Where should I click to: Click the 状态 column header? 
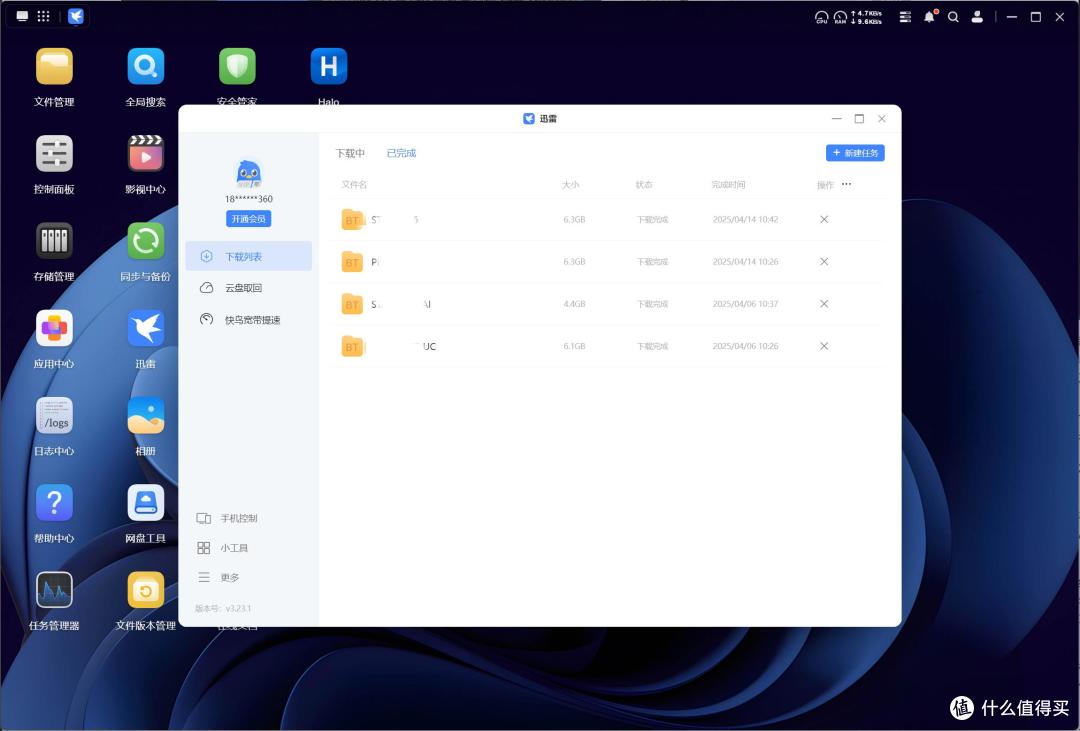644,185
